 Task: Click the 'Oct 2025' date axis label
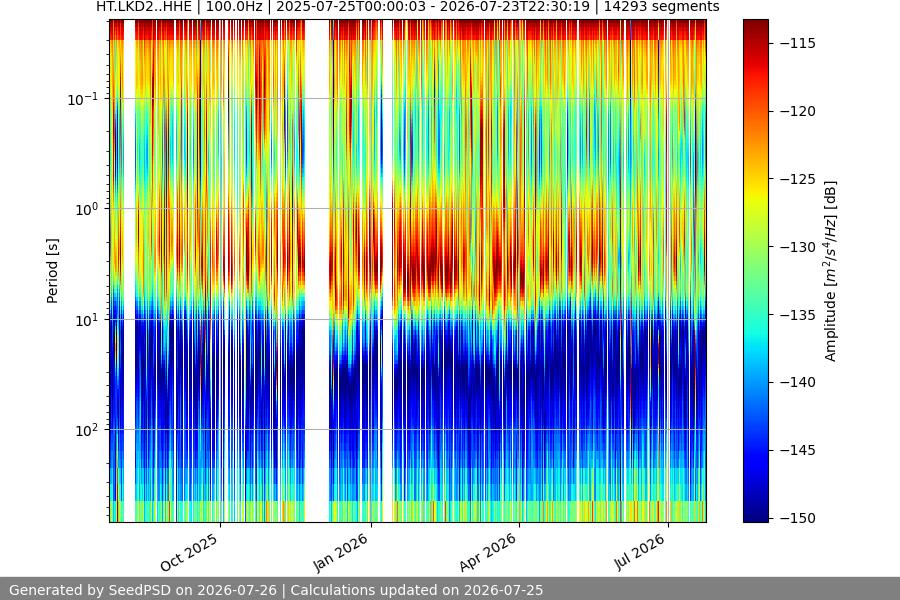[189, 552]
